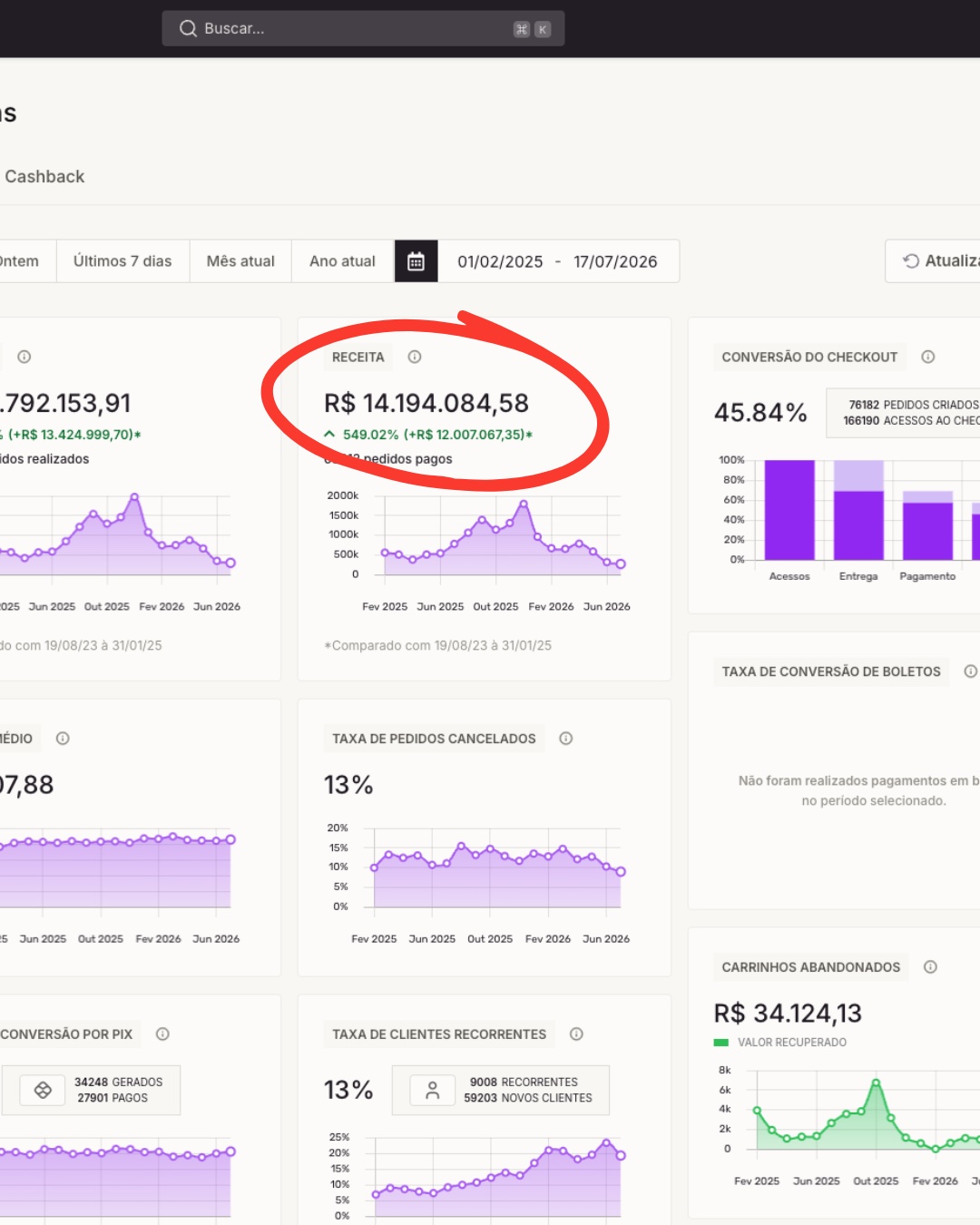Open info icon for Conversão do Checkout

pos(928,357)
